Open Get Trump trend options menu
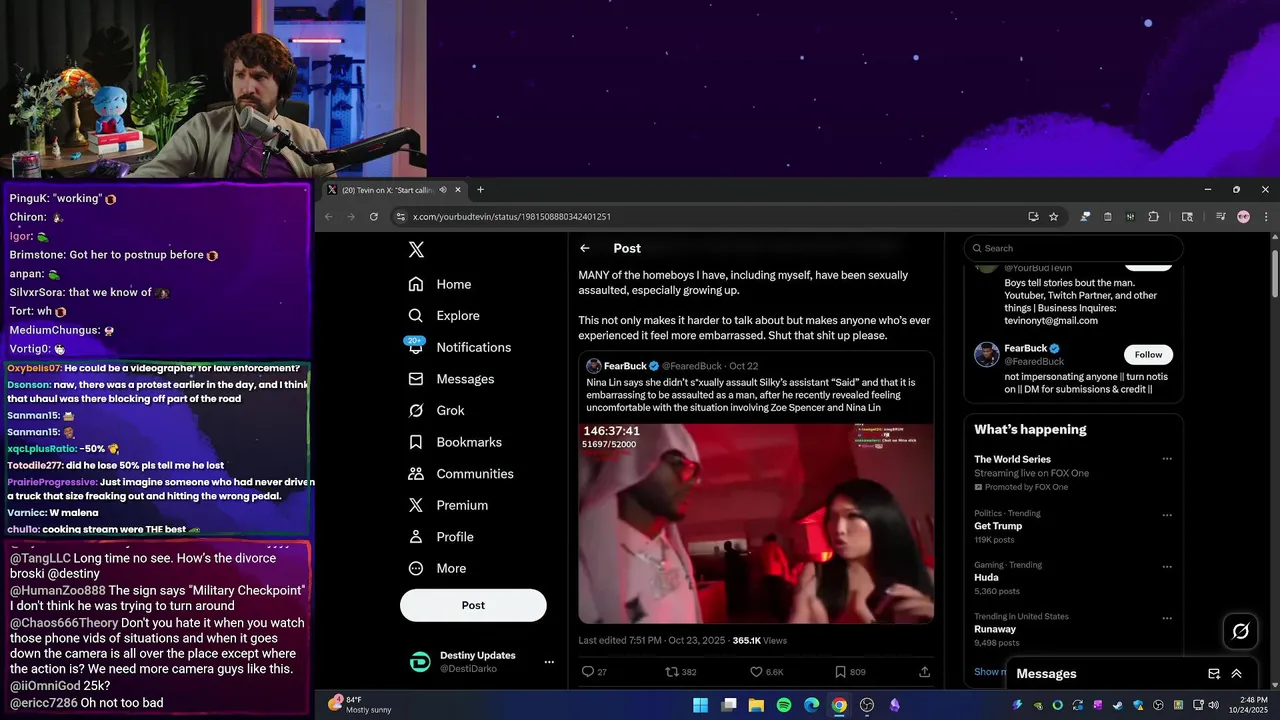The height and width of the screenshot is (720, 1280). 1166,516
